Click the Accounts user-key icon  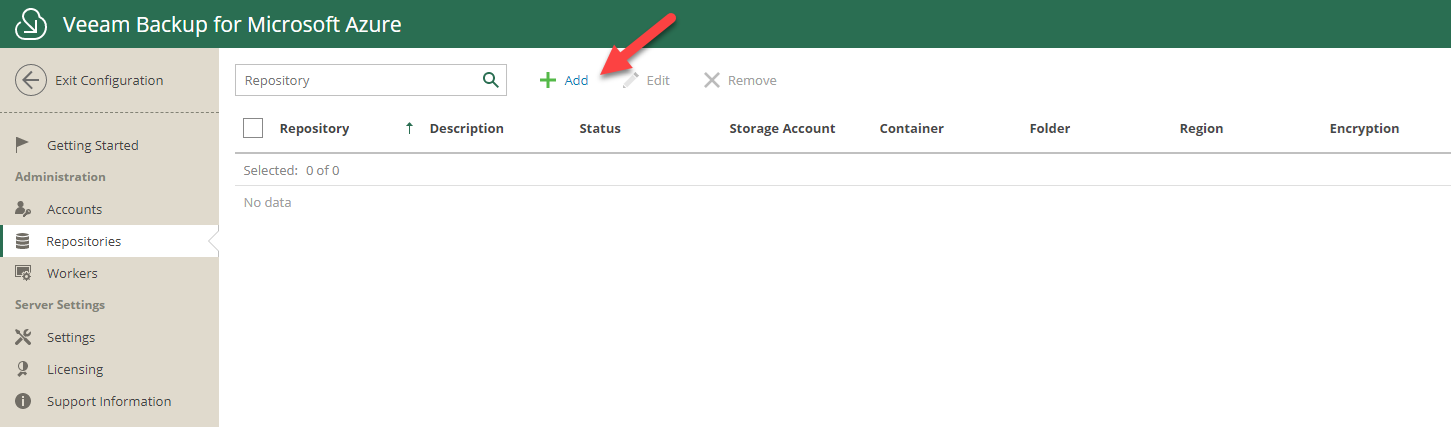click(x=23, y=209)
